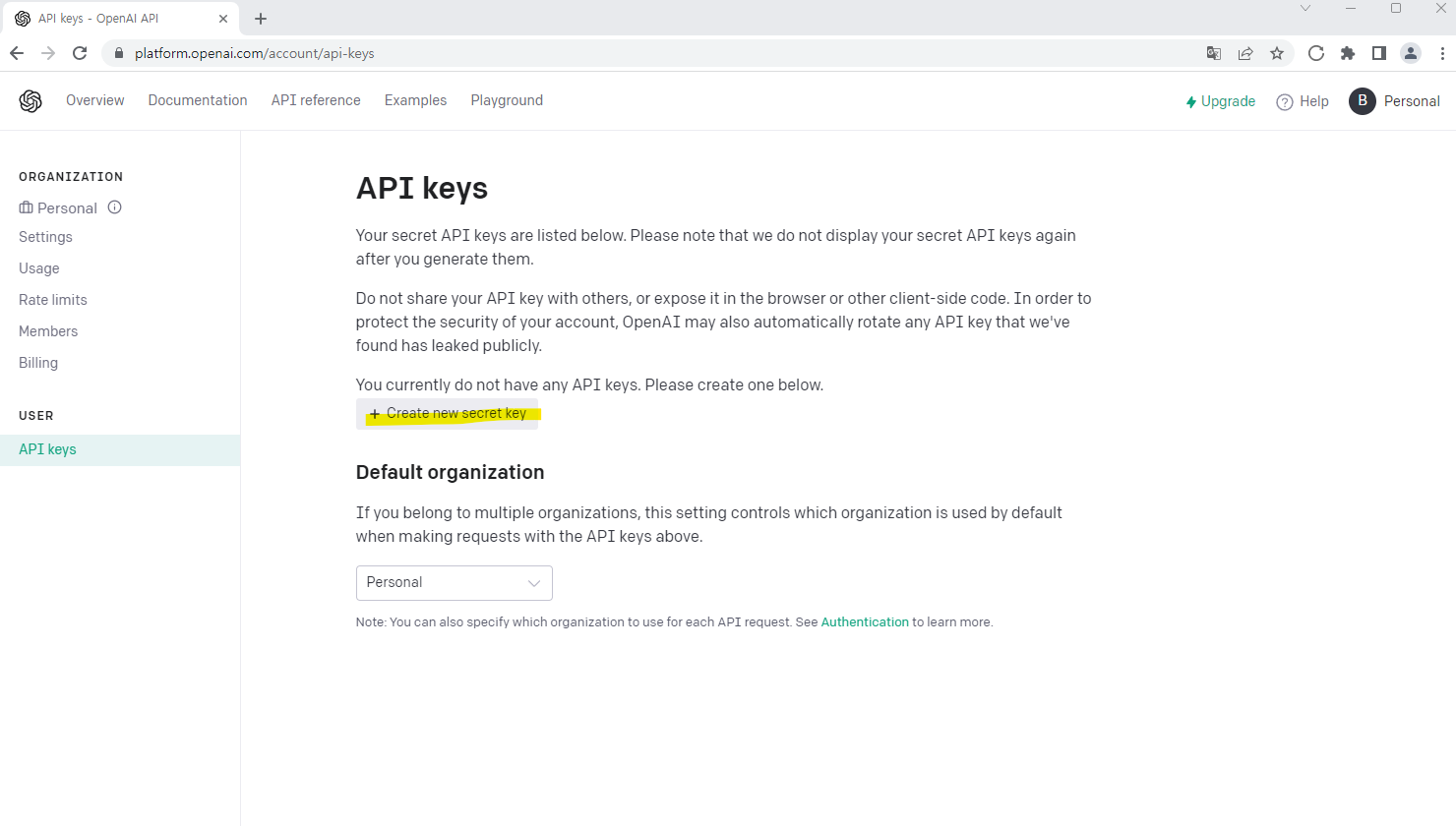Click the padlock site info icon
This screenshot has height=826, width=1456.
coord(119,53)
